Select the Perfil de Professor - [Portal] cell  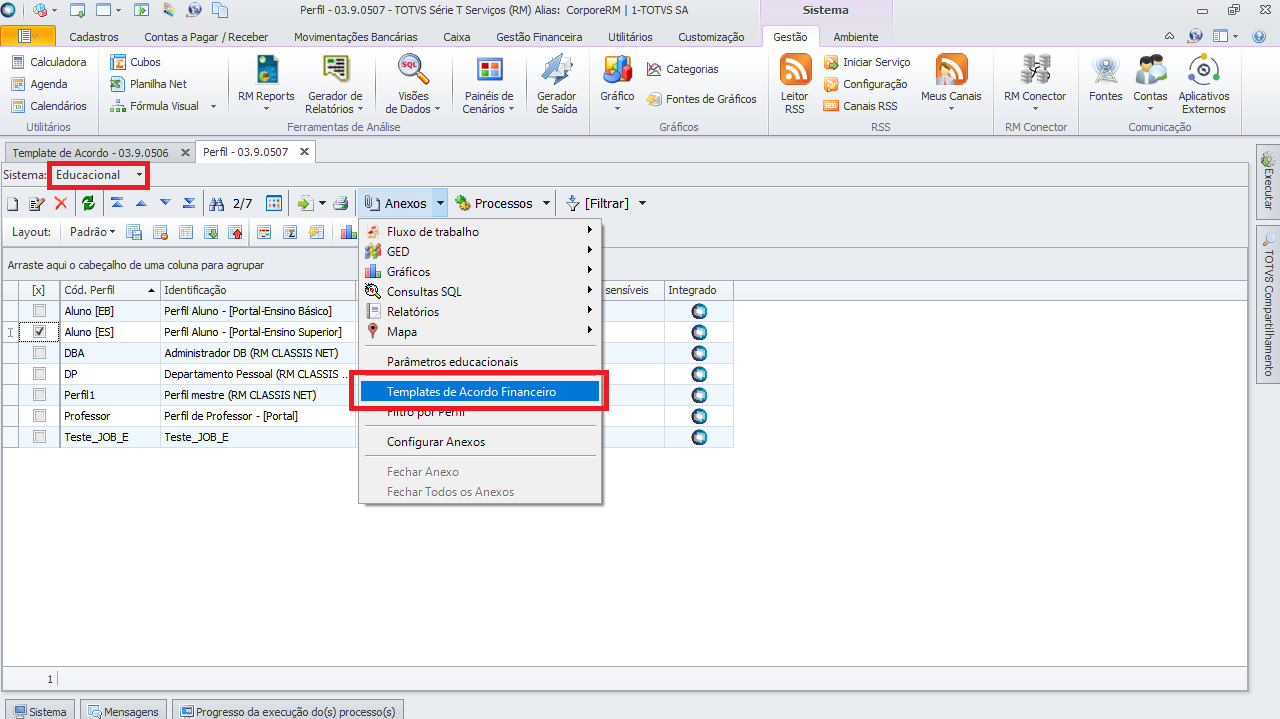(x=258, y=416)
